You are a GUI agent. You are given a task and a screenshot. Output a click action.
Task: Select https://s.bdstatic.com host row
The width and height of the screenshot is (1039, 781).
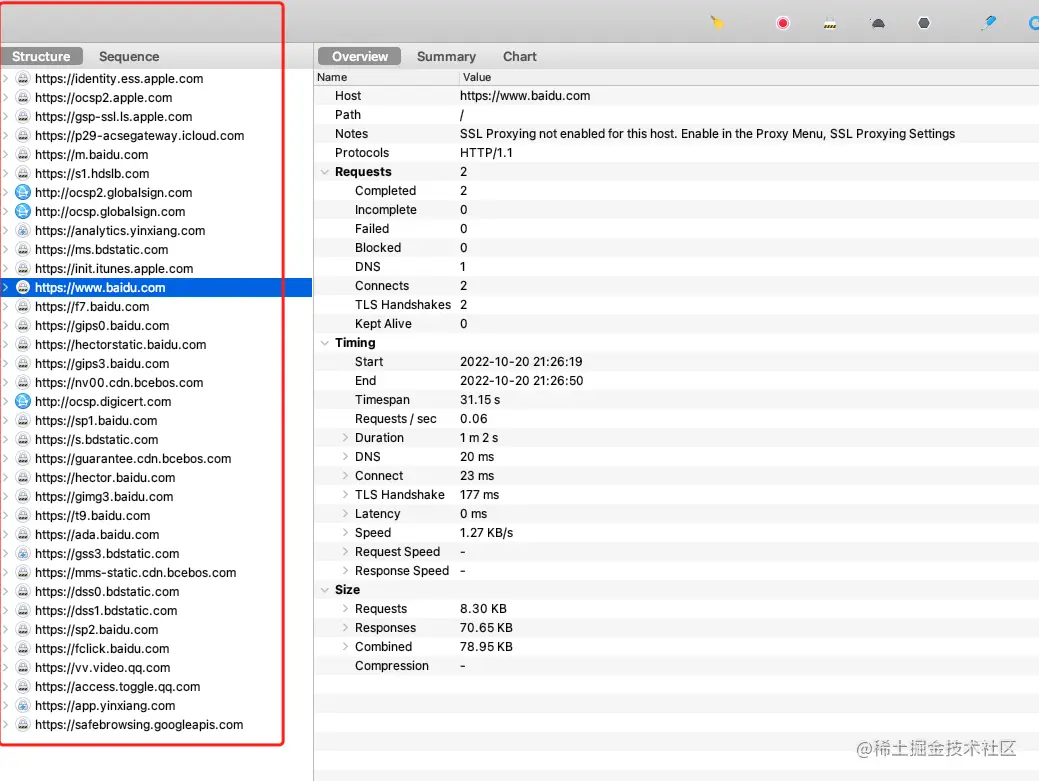coord(156,439)
